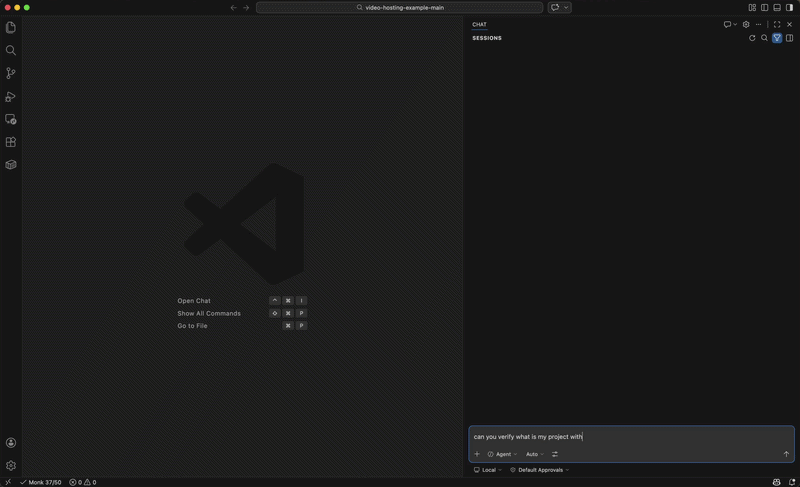This screenshot has height=487, width=800.
Task: Click the Show All Commands shortcut hint
Action: click(209, 314)
